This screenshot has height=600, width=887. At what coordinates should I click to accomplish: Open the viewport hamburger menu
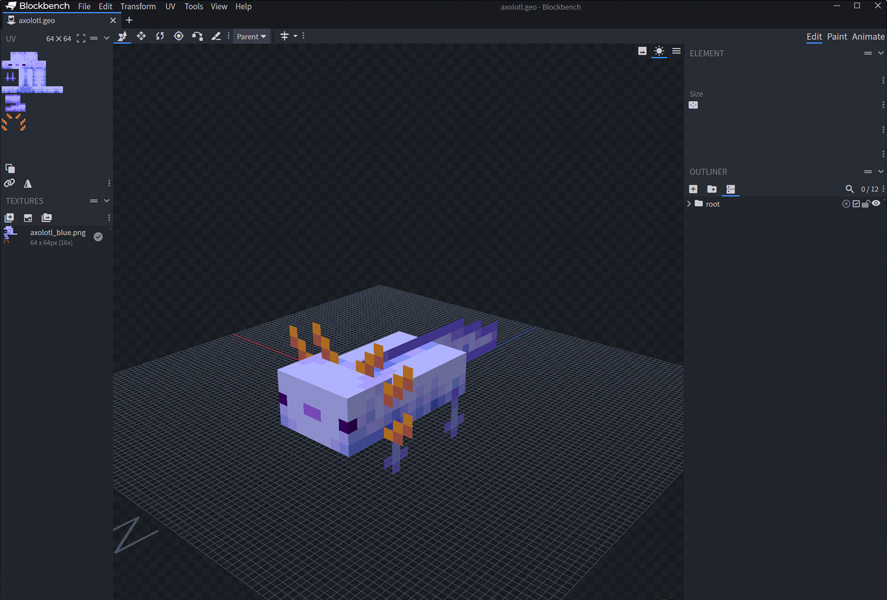pyautogui.click(x=676, y=51)
